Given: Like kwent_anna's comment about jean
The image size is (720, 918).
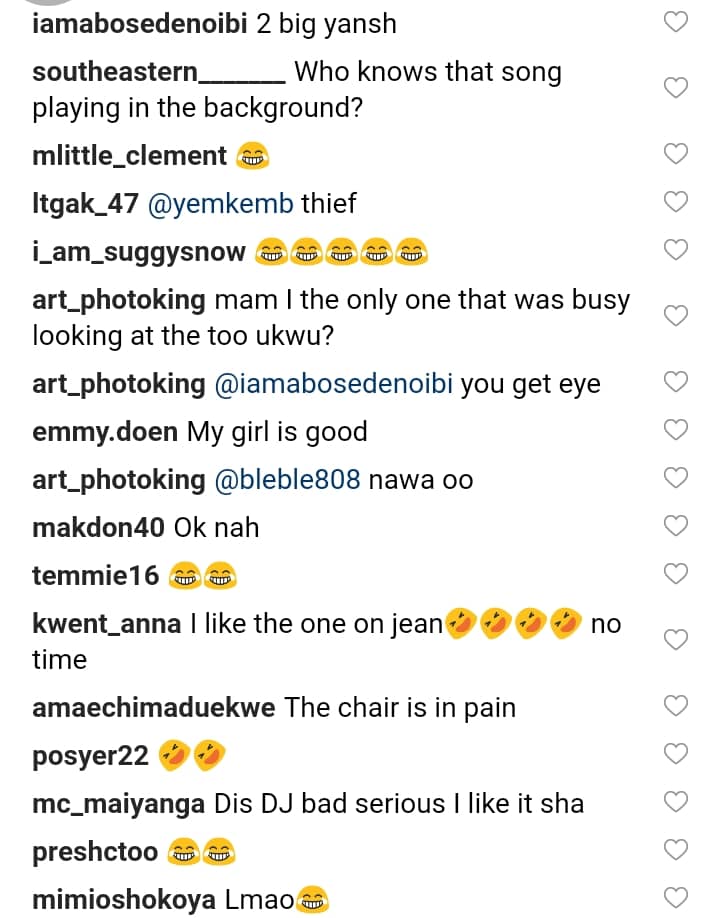Looking at the screenshot, I should [x=677, y=641].
